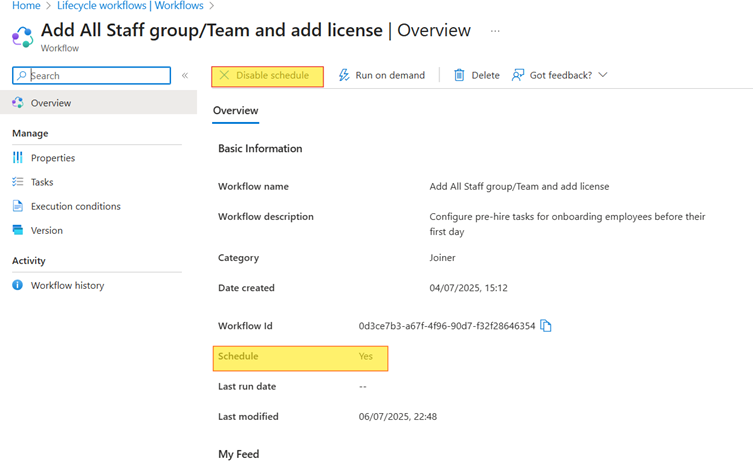Open the more options ellipsis by the title
Screen dimensions: 753x473
[495, 31]
